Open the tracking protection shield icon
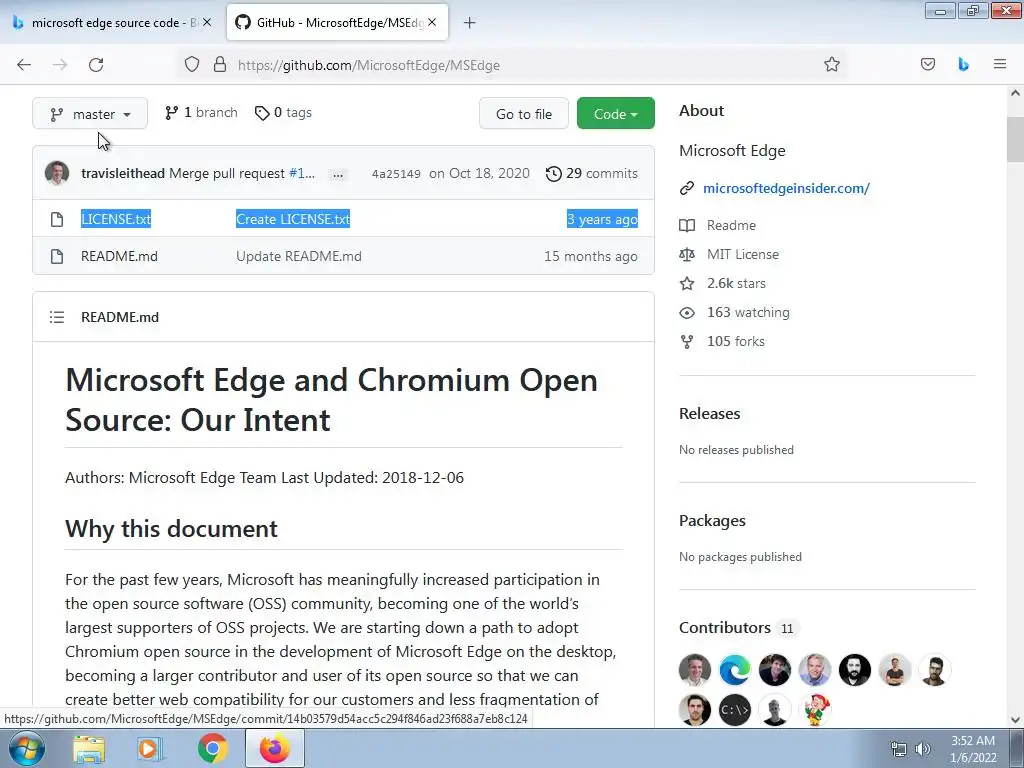This screenshot has width=1024, height=768. 191,65
